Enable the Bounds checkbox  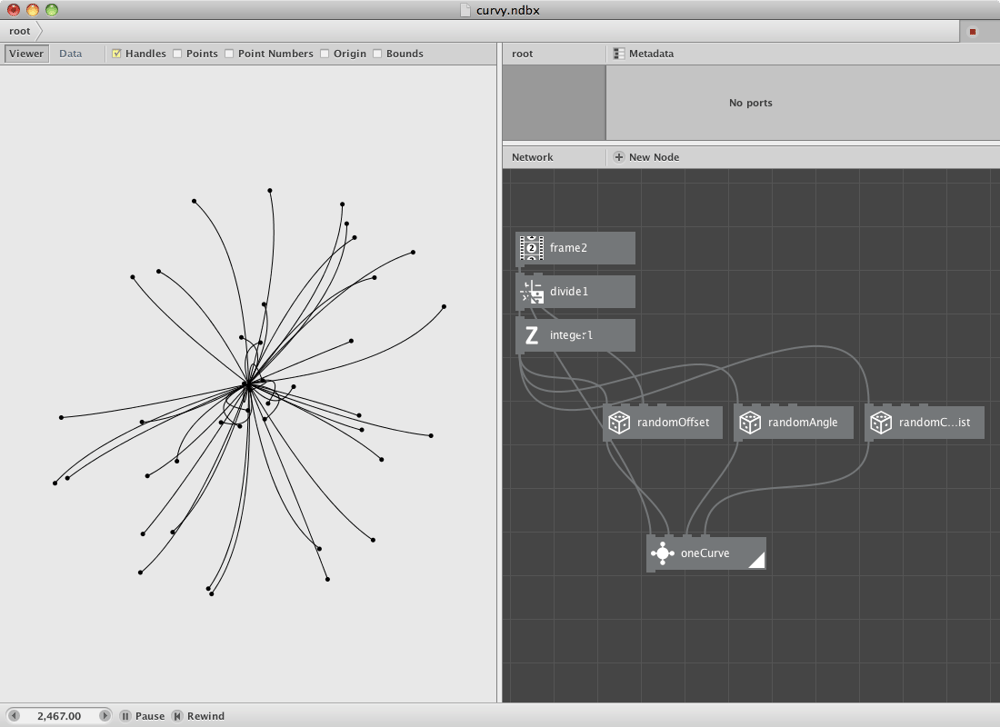(x=378, y=54)
